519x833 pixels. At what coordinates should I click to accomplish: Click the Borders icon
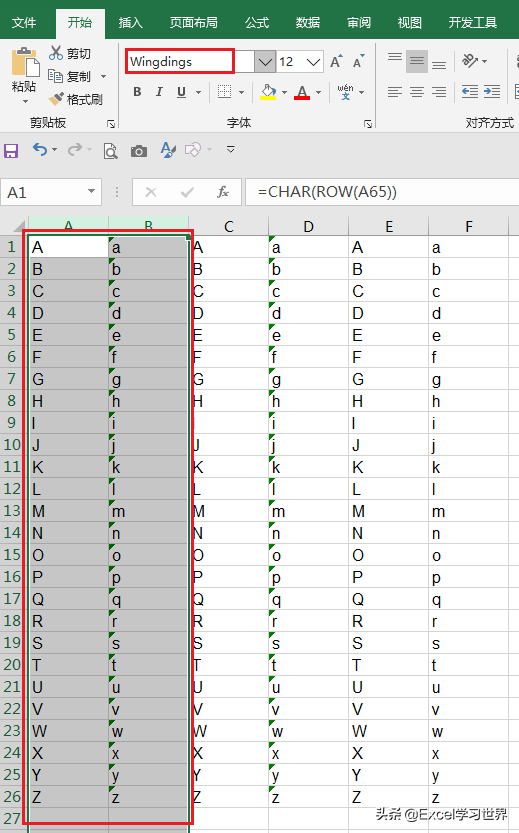click(225, 92)
